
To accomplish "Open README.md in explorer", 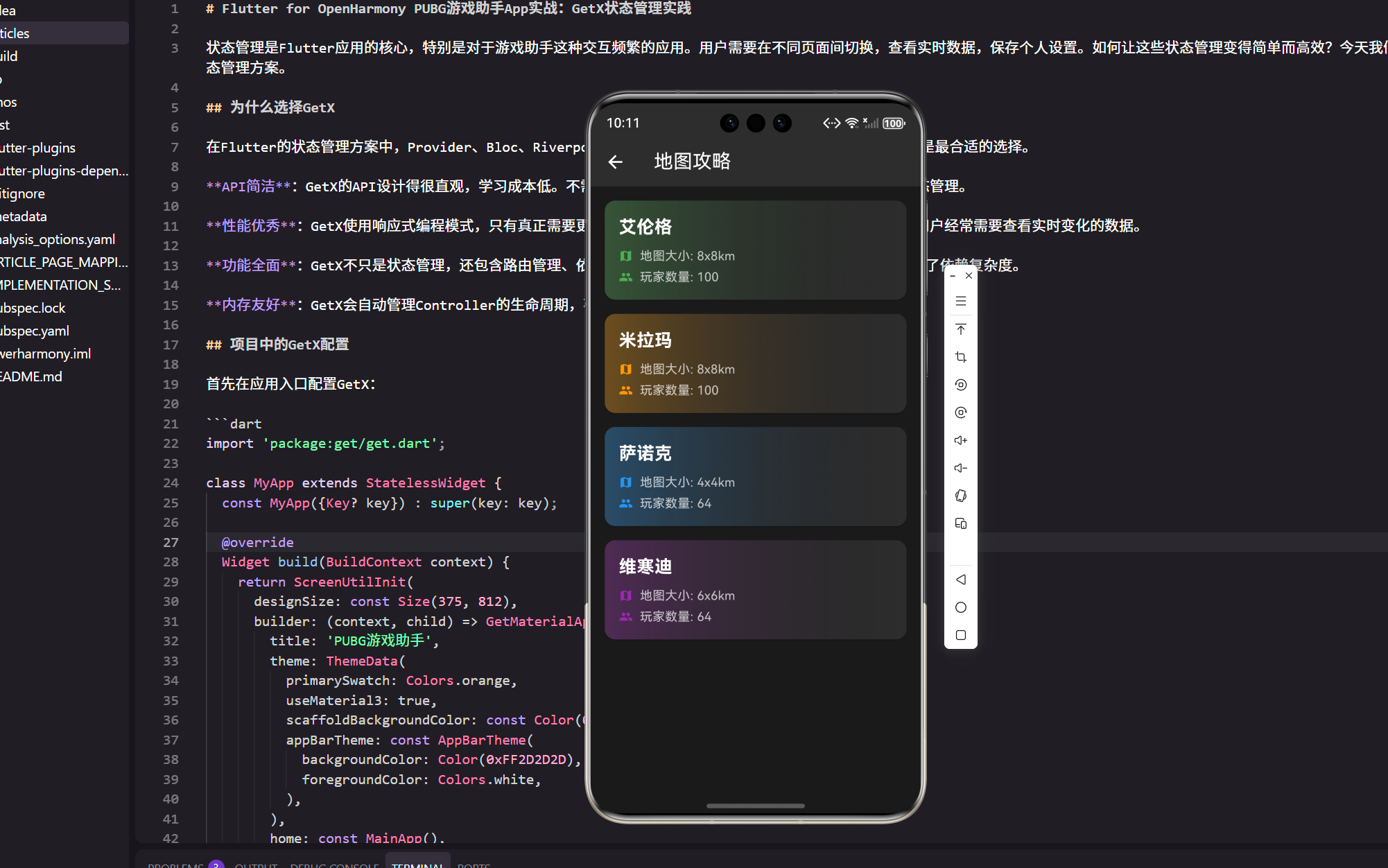I will (x=64, y=376).
